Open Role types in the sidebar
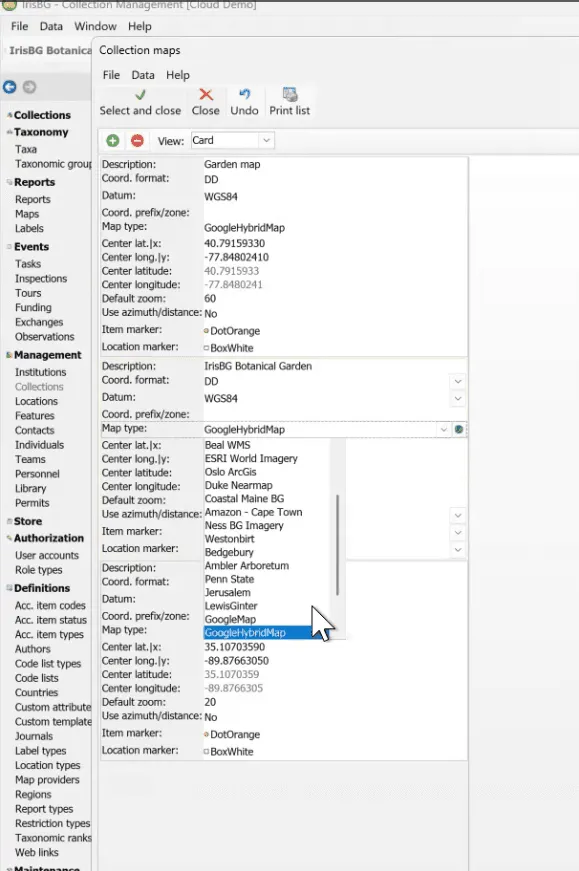 (38, 570)
